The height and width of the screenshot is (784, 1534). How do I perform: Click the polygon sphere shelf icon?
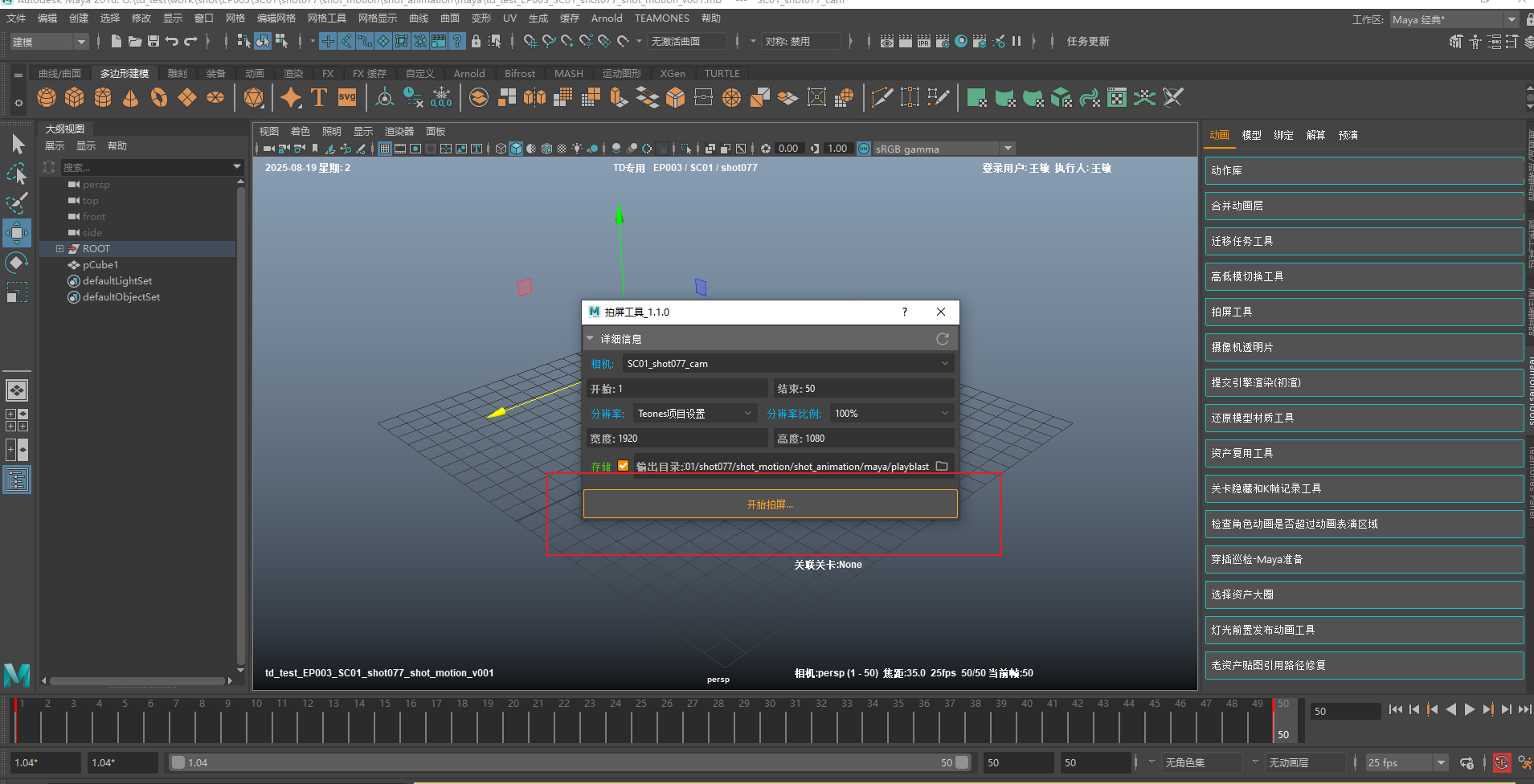point(47,98)
